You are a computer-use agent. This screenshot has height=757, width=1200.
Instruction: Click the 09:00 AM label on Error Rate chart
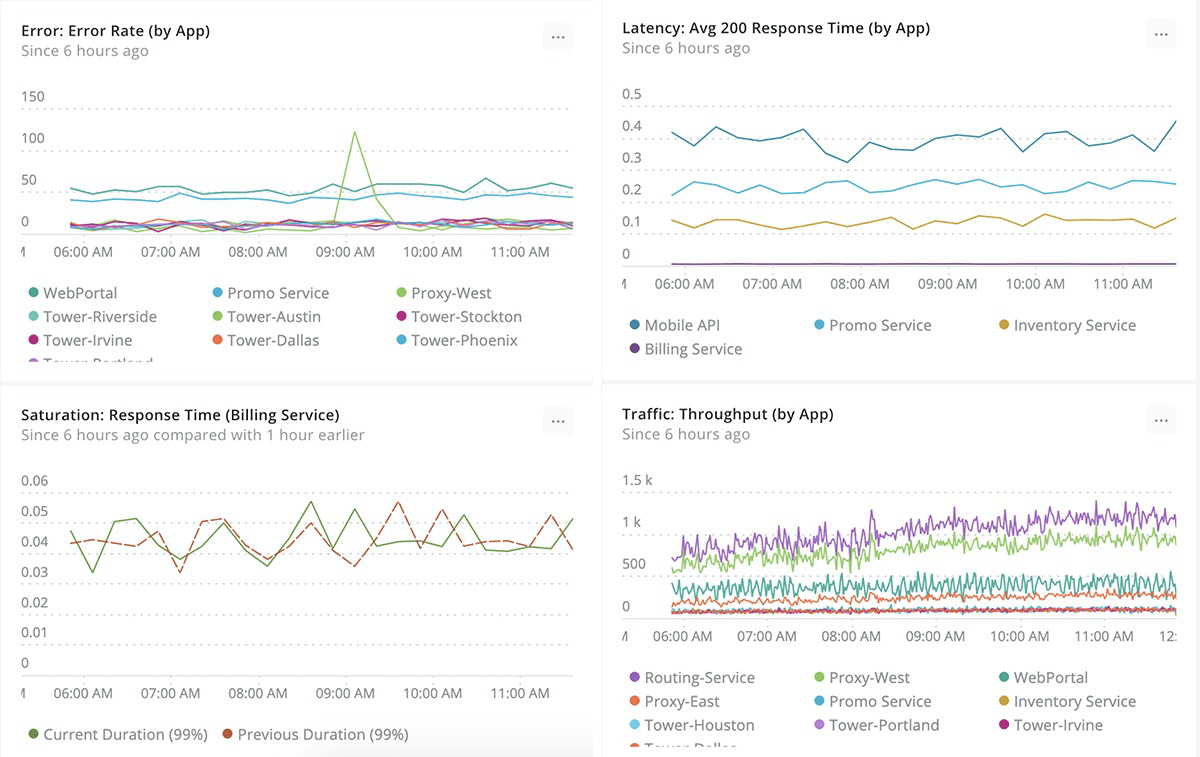point(345,252)
